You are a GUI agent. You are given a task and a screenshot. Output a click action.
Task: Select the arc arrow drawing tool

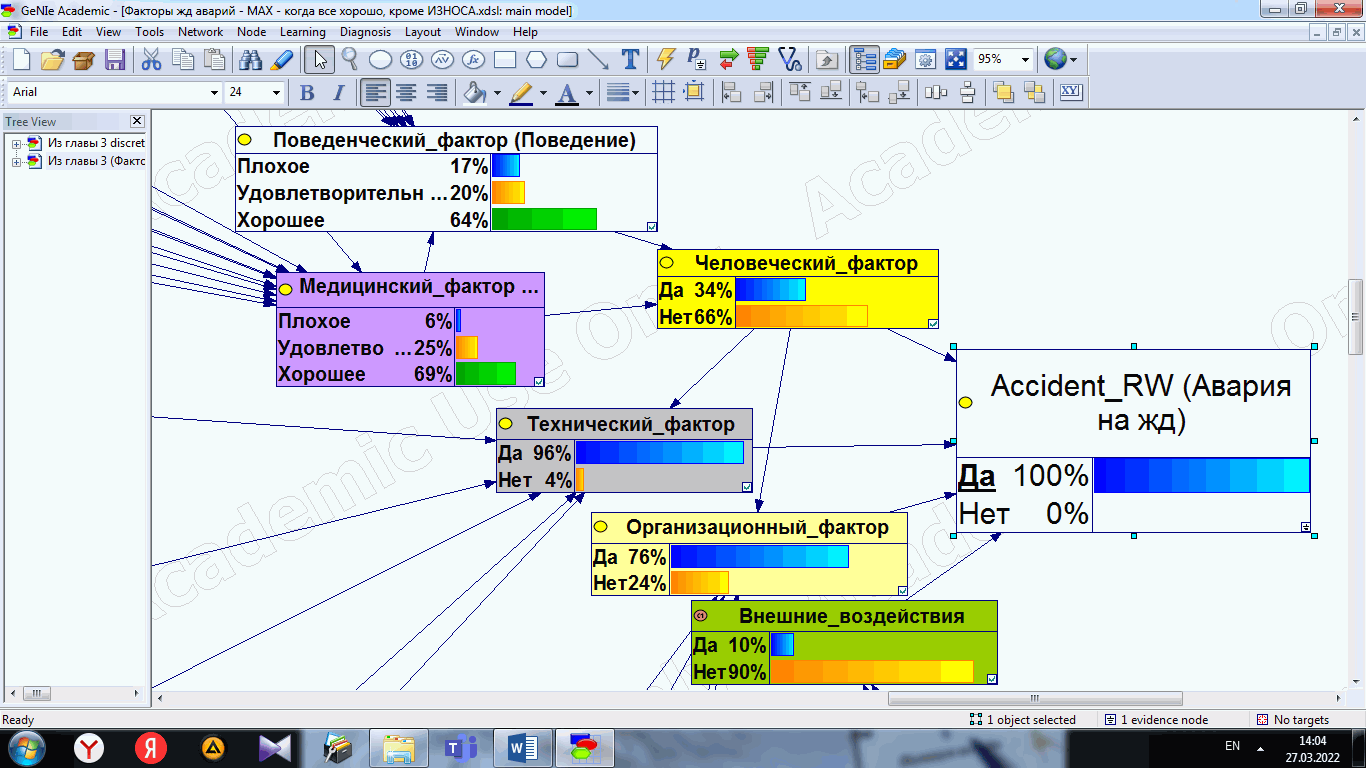(x=598, y=59)
